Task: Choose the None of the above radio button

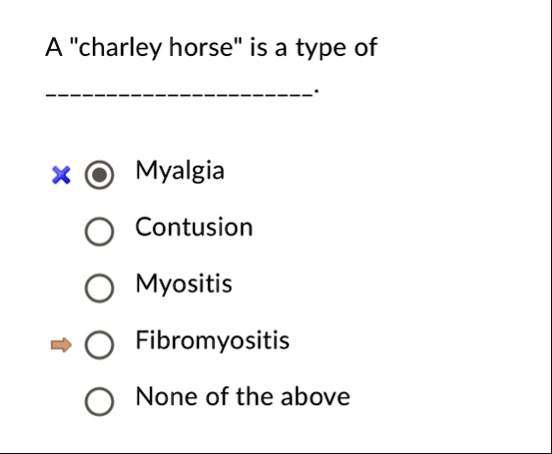Action: [99, 401]
